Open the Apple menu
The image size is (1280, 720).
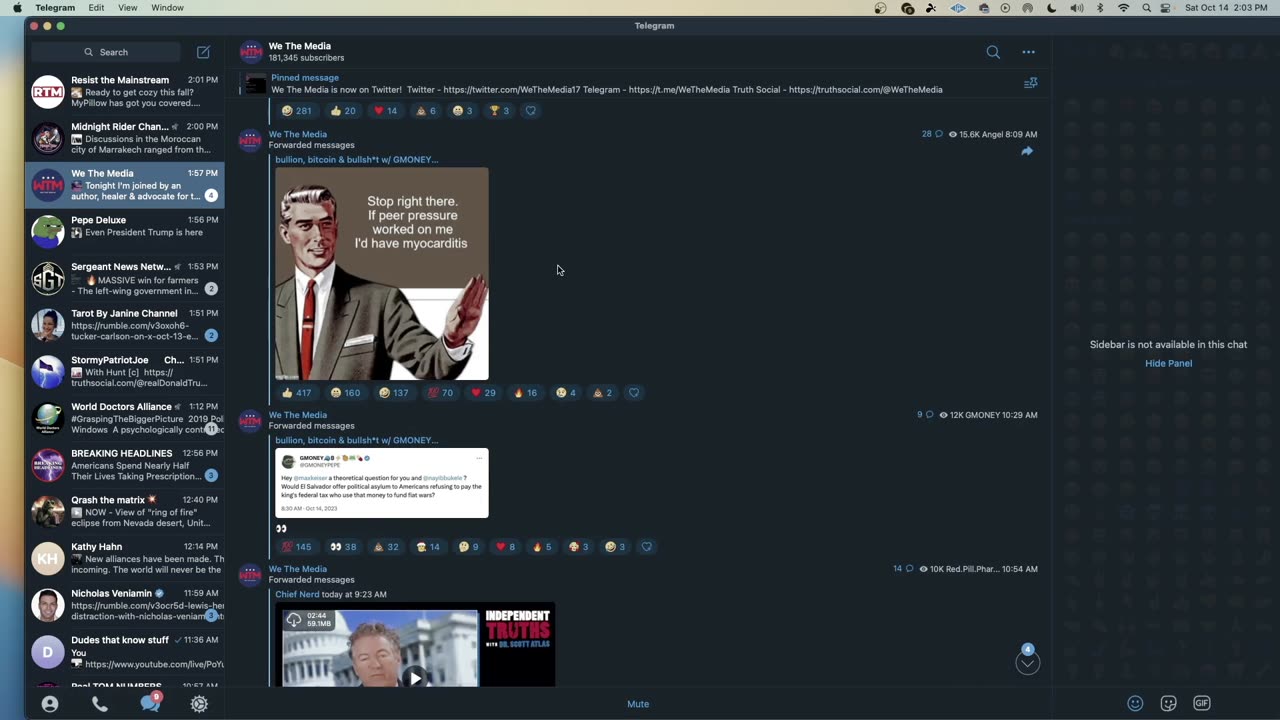pyautogui.click(x=17, y=8)
